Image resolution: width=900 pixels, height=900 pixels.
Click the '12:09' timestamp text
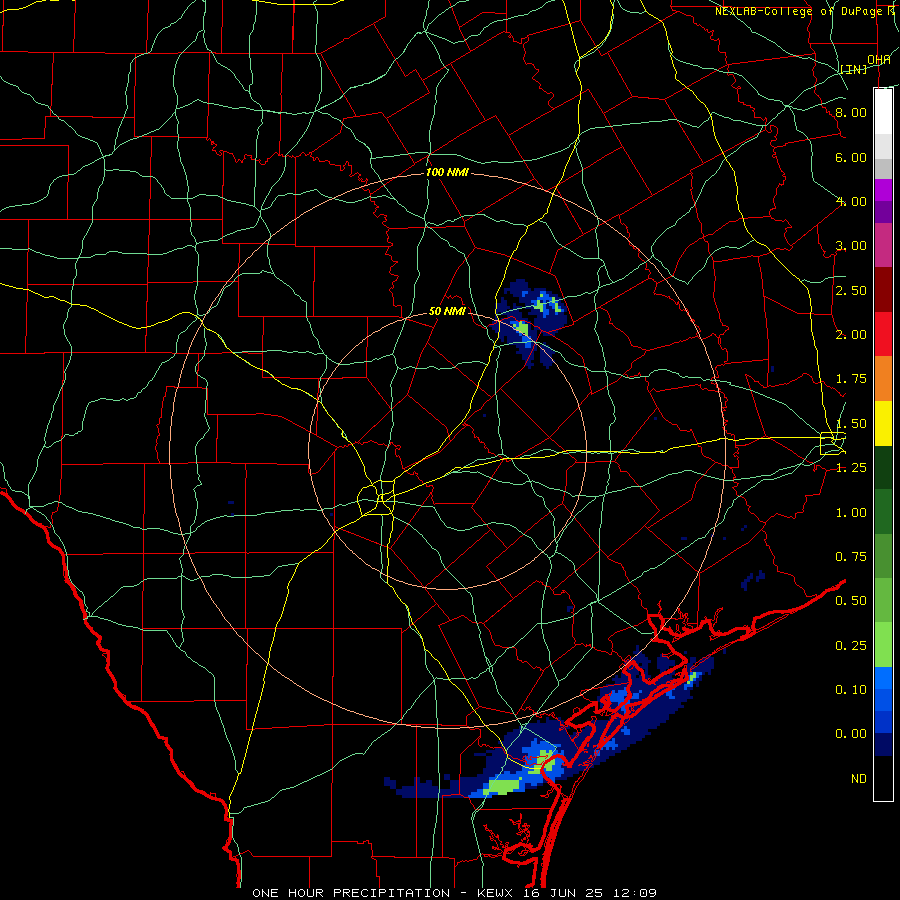[634, 893]
